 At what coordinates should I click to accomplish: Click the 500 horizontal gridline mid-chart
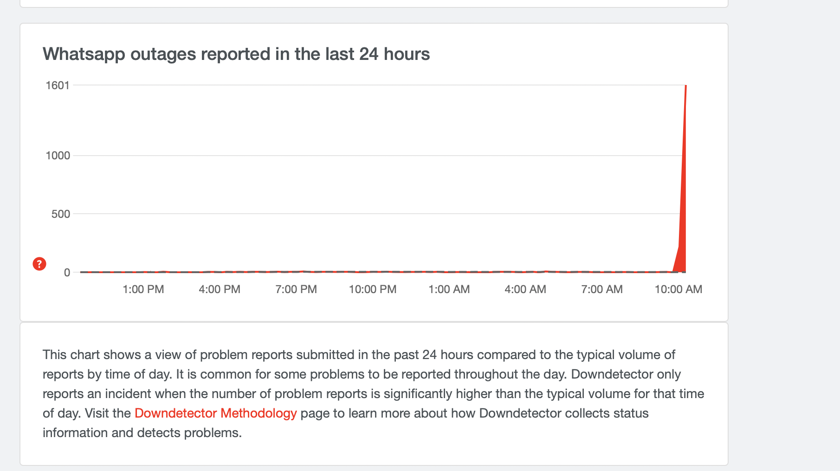(x=380, y=214)
